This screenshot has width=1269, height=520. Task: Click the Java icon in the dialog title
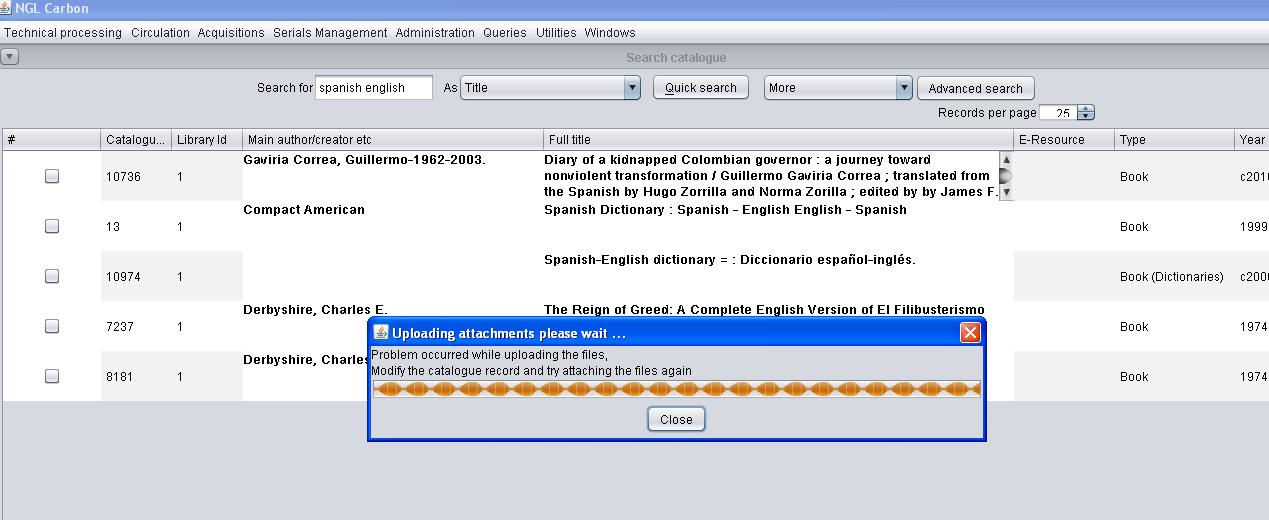pyautogui.click(x=381, y=333)
